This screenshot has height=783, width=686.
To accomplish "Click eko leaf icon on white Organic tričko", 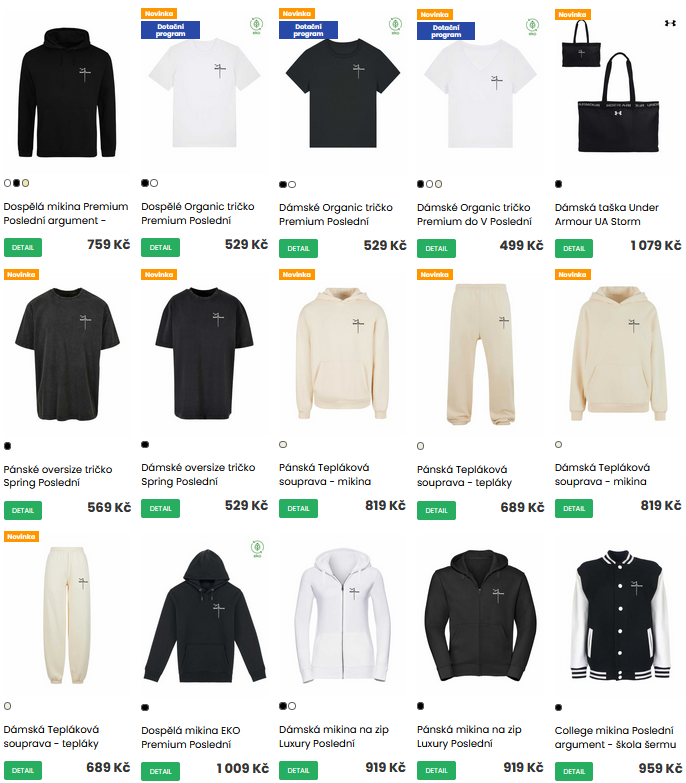I will (x=257, y=25).
